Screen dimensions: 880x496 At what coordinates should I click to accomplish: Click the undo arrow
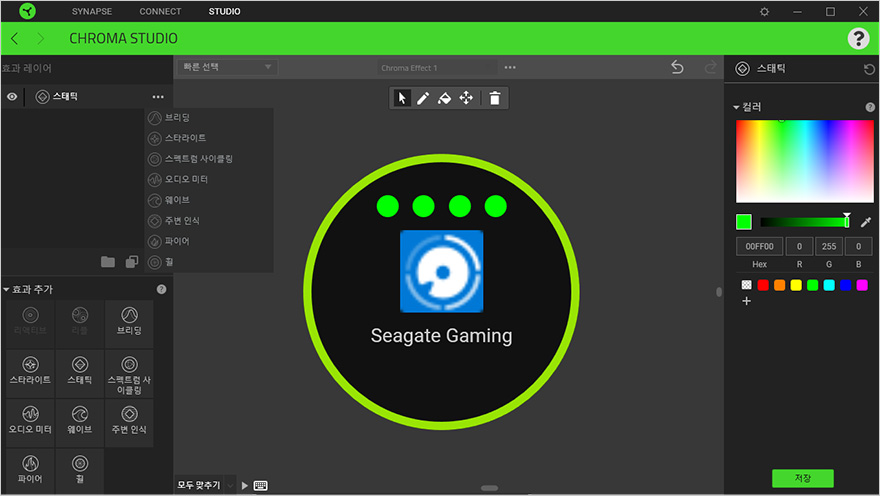click(x=677, y=67)
